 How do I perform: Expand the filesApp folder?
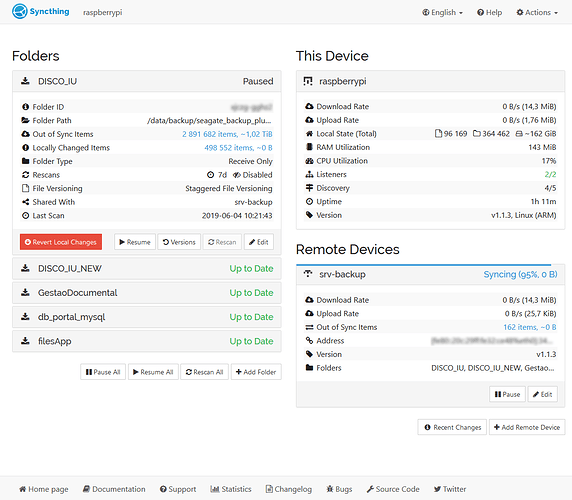[147, 341]
